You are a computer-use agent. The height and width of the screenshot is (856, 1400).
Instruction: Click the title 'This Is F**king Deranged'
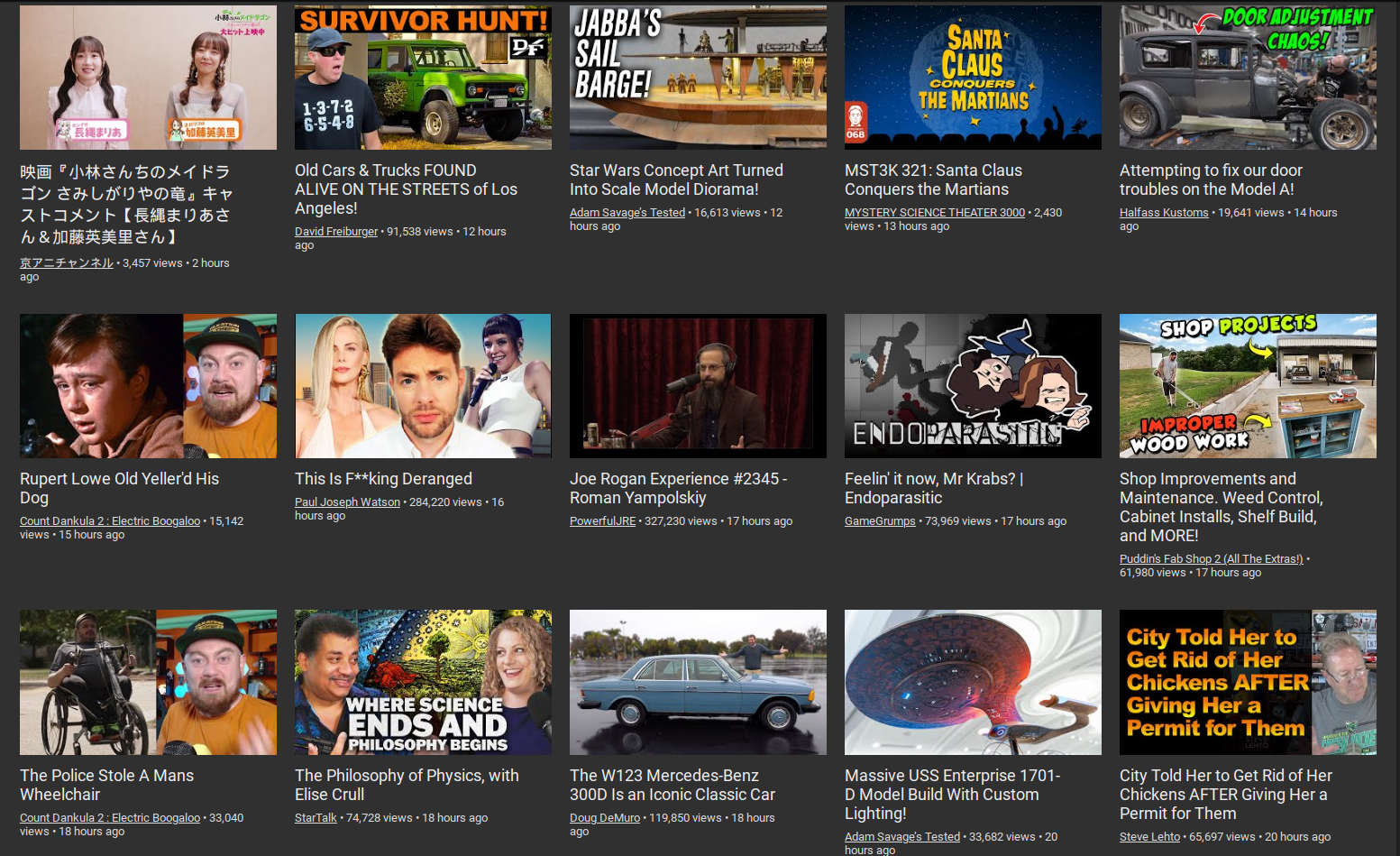(383, 479)
